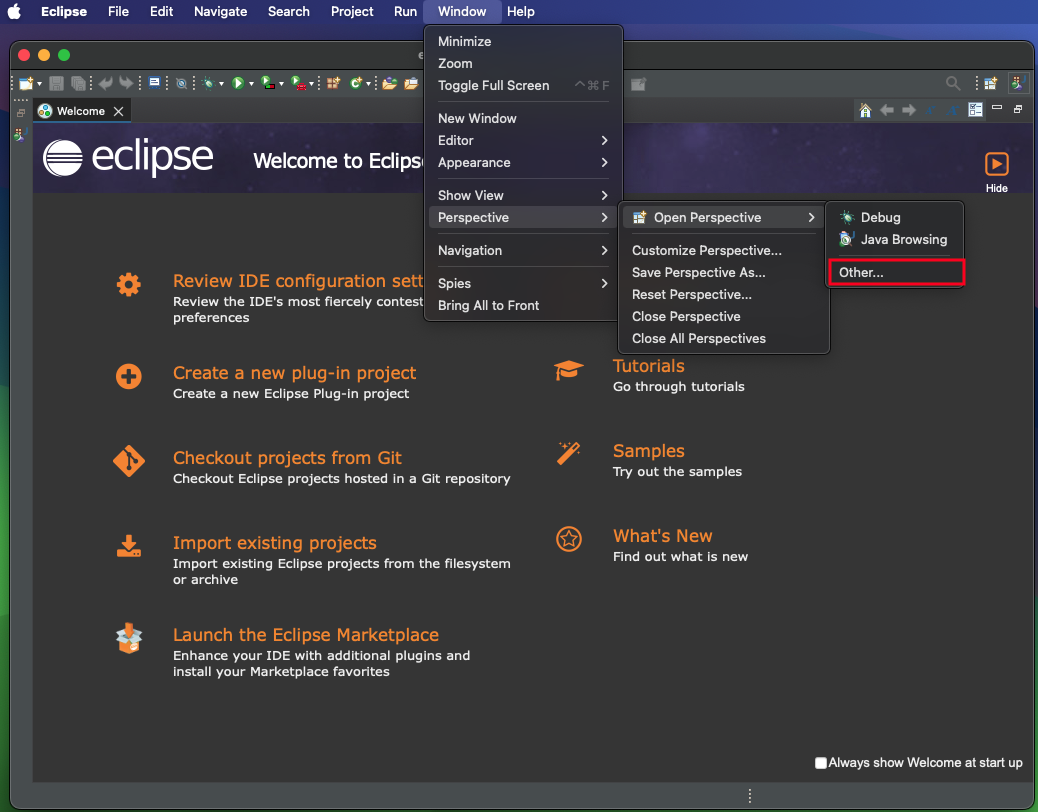Image resolution: width=1038 pixels, height=812 pixels.
Task: Choose New Window in Window menu
Action: click(523, 118)
